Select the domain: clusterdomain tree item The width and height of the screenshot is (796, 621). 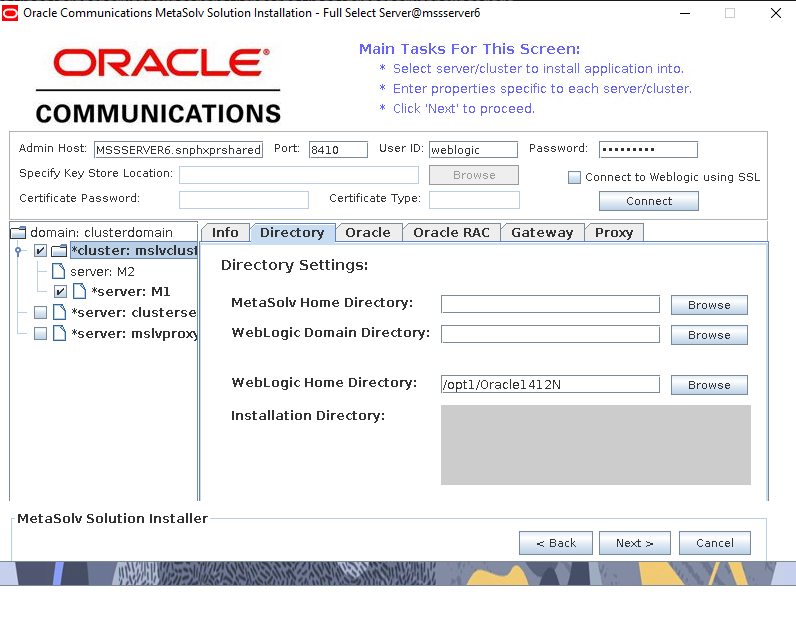click(102, 233)
